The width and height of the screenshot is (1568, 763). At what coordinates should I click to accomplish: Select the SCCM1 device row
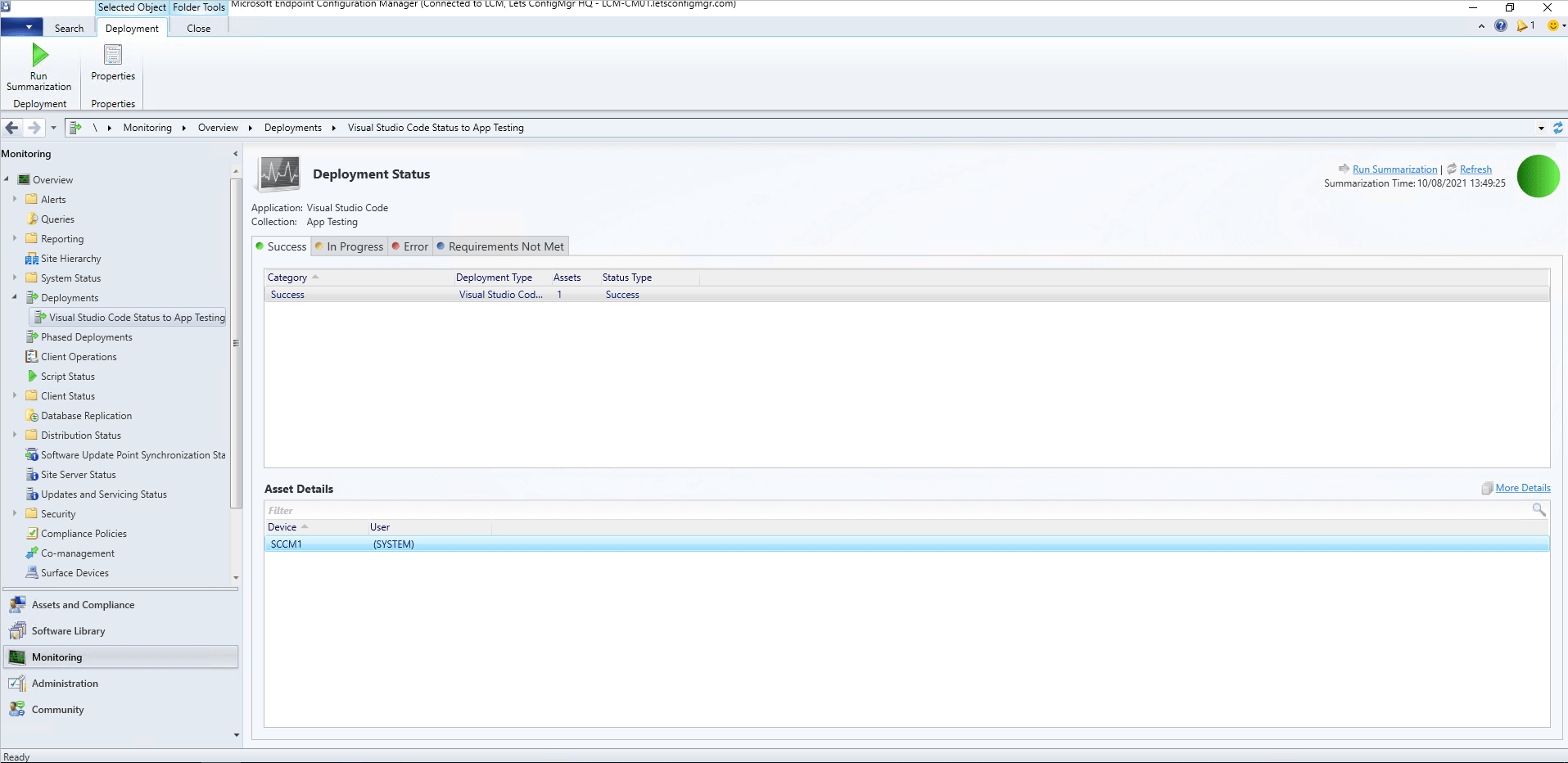click(906, 544)
